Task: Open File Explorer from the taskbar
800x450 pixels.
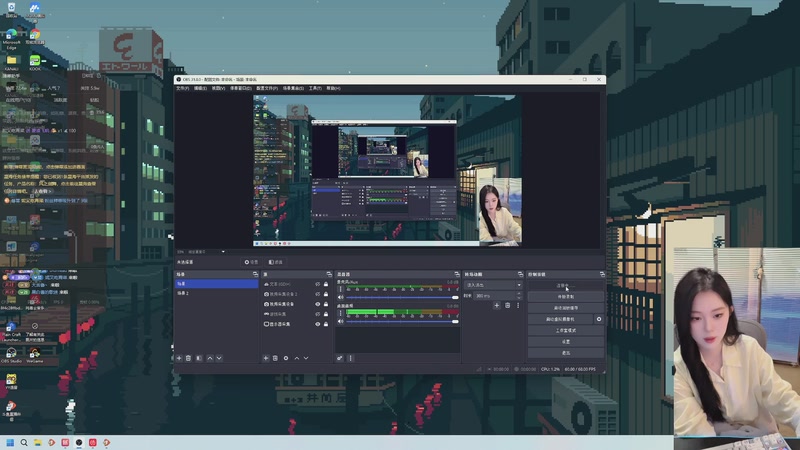Action: [38, 442]
